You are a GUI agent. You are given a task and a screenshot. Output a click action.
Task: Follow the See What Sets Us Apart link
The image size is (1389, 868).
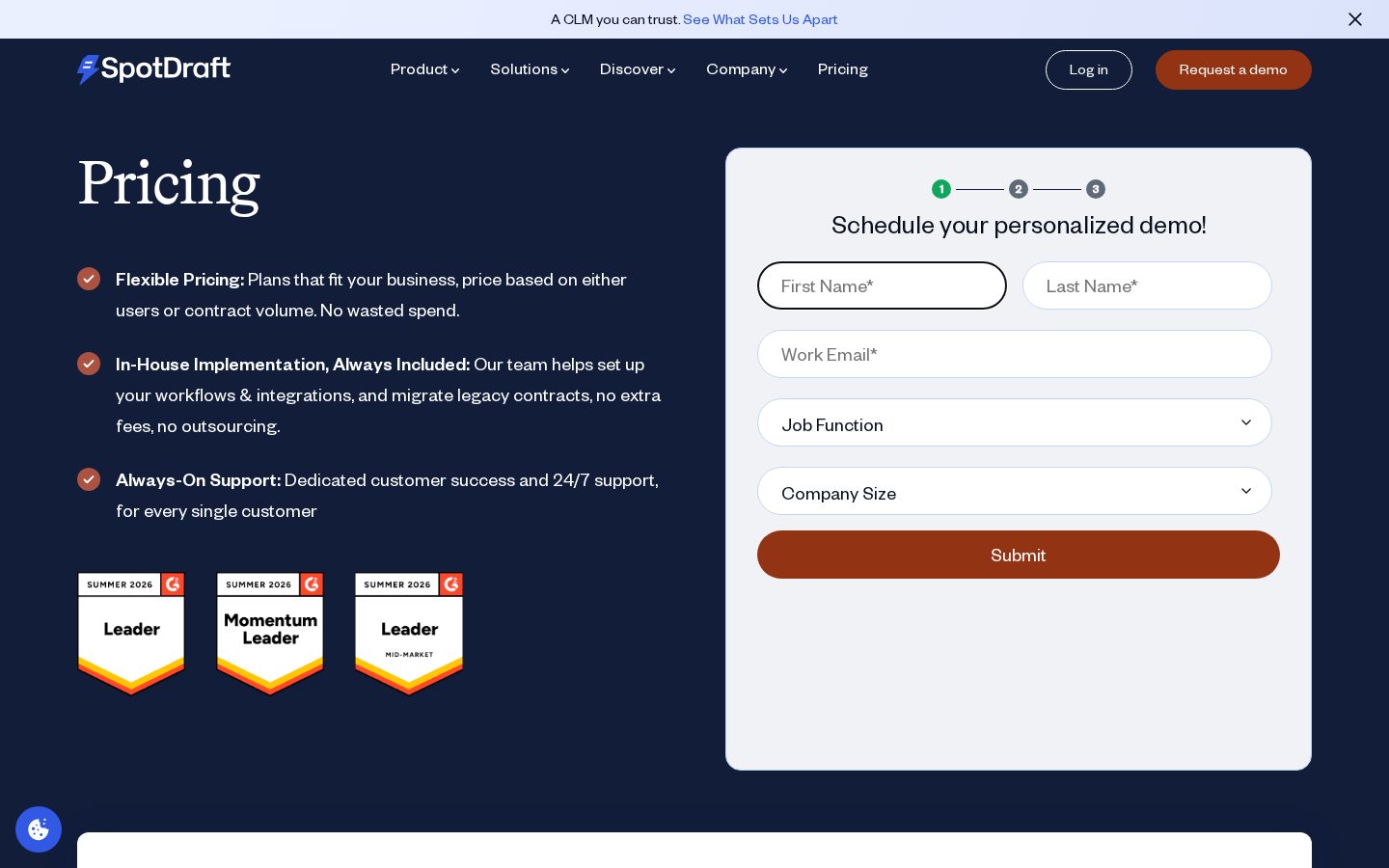tap(760, 19)
